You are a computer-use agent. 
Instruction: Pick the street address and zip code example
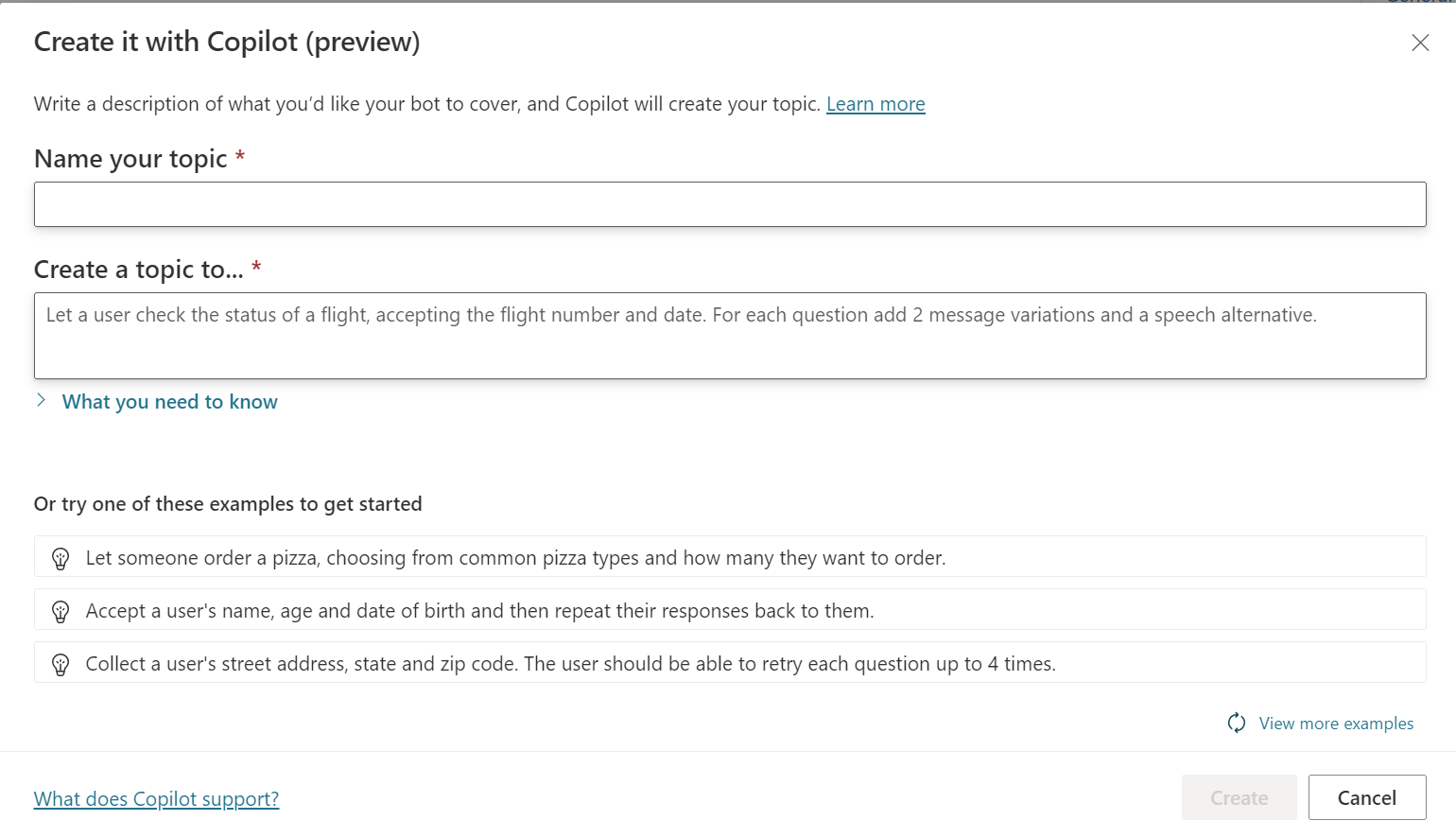point(570,664)
